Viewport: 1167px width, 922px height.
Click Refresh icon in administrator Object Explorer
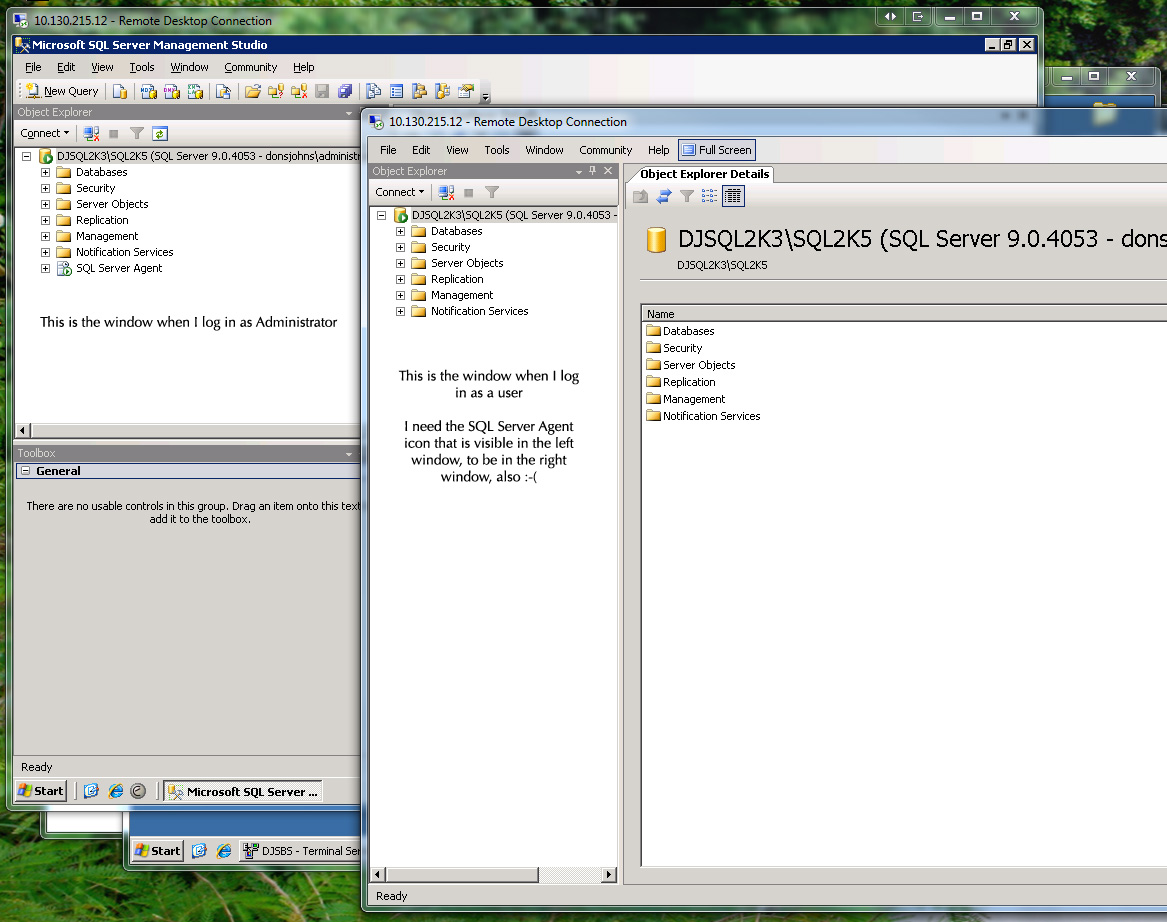click(x=160, y=133)
